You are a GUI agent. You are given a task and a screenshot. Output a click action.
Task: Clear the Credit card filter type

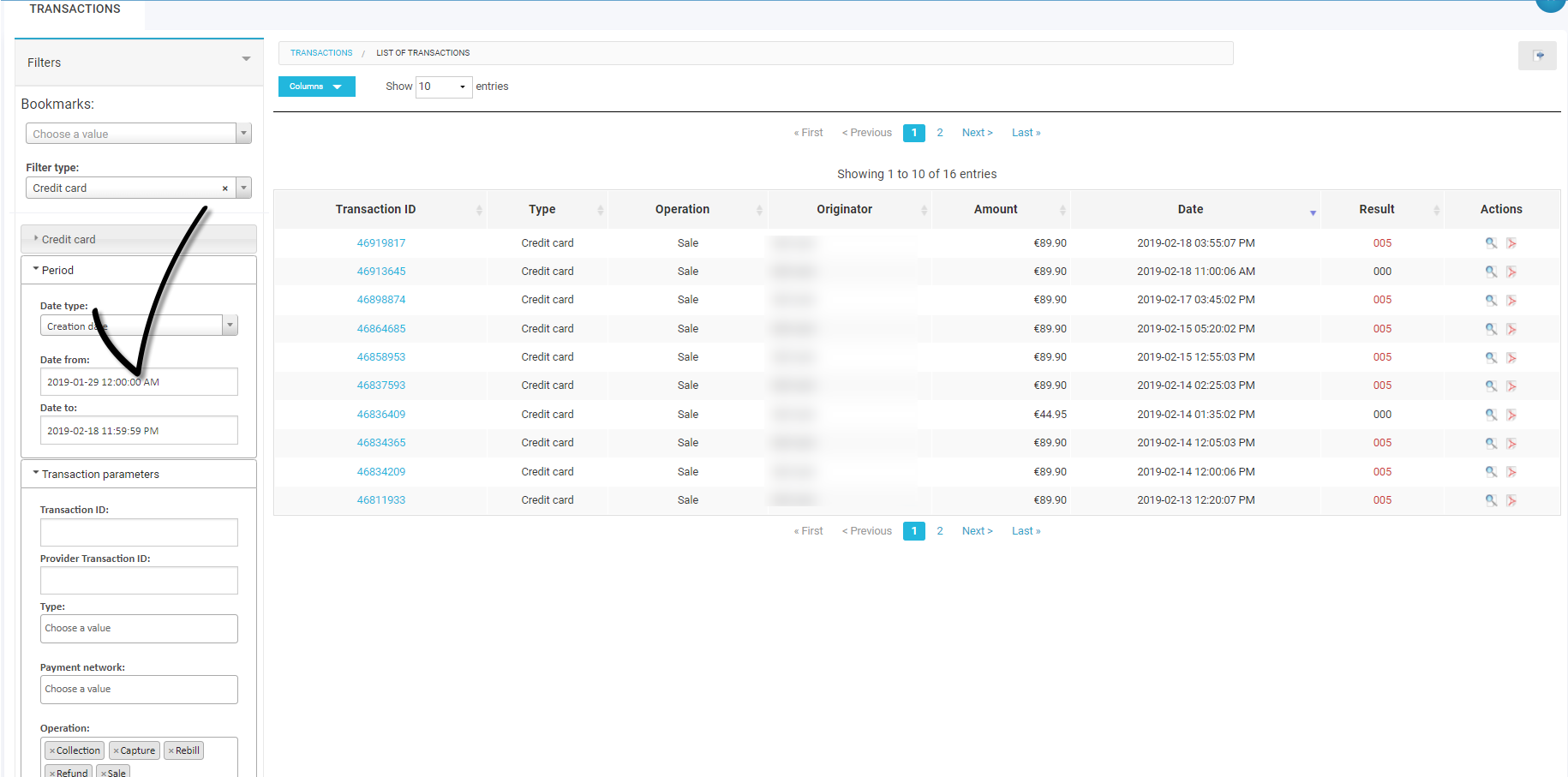pos(225,188)
